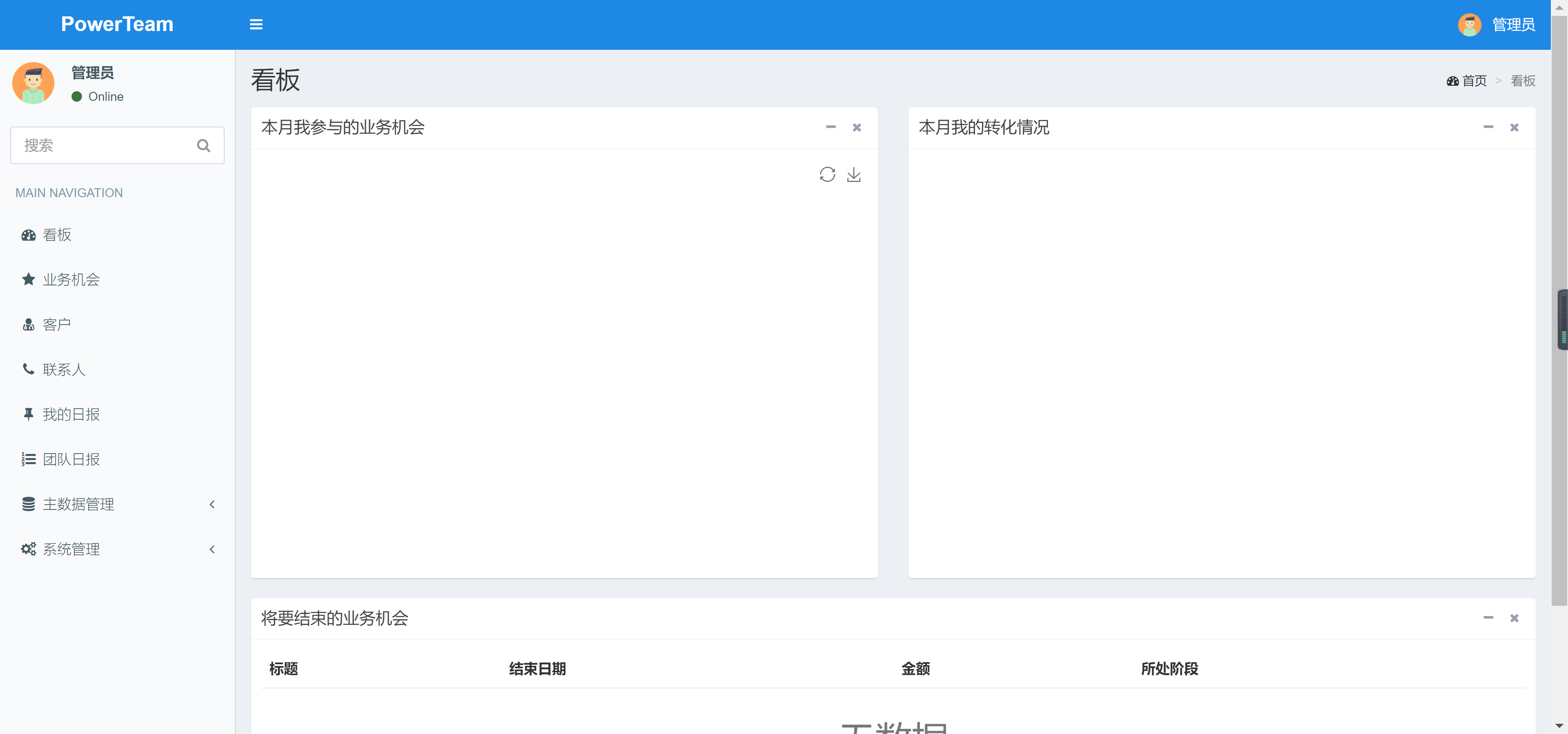
Task: Open 团队日报 team report page
Action: click(72, 460)
